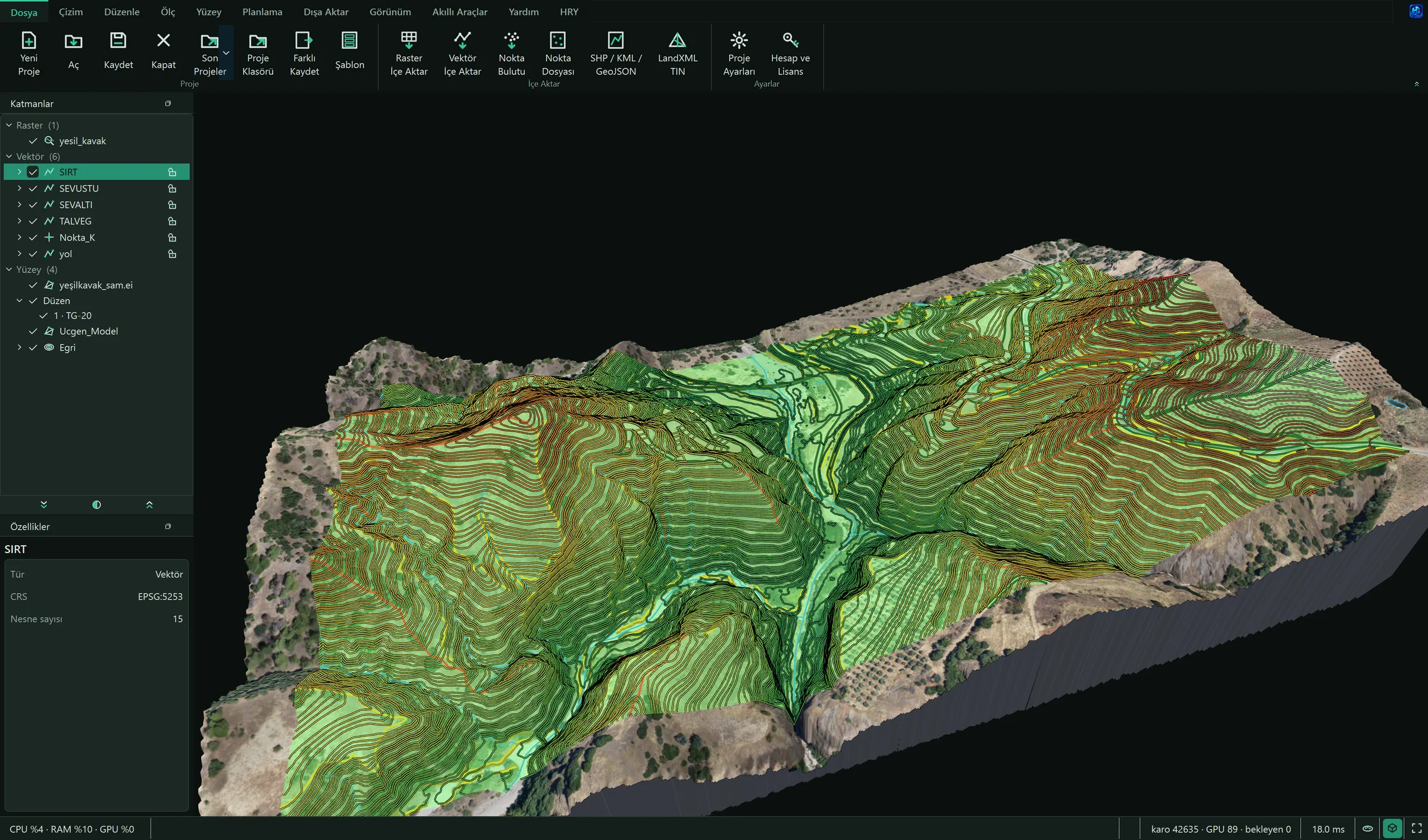Uncheck the TALVEG layer visibility
Viewport: 1428px width, 840px height.
33,221
